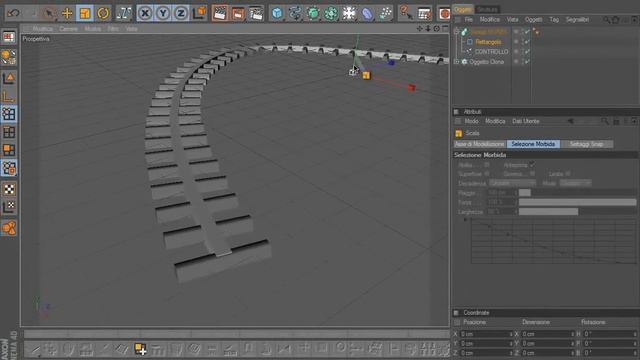Click the Make Editable icon in left sidebar

click(x=9, y=57)
